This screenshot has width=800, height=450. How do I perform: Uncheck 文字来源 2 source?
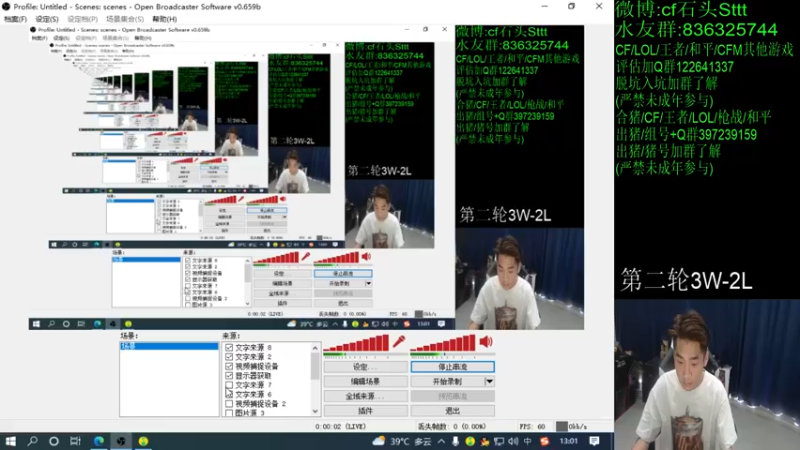tap(229, 357)
